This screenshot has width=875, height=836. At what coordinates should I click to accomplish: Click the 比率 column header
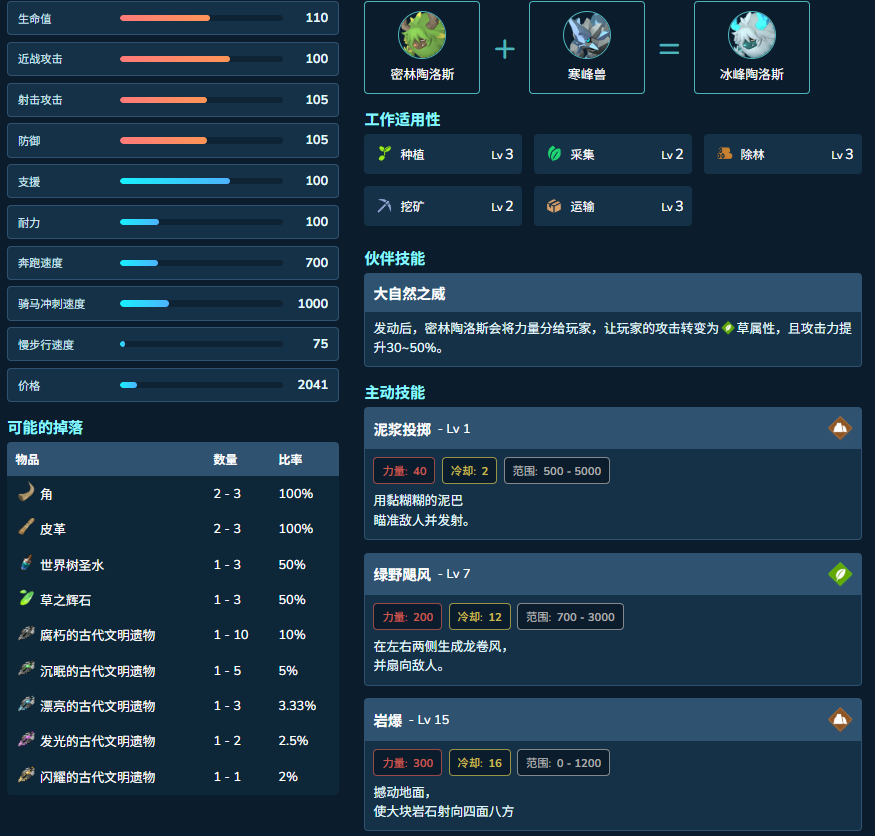[290, 459]
